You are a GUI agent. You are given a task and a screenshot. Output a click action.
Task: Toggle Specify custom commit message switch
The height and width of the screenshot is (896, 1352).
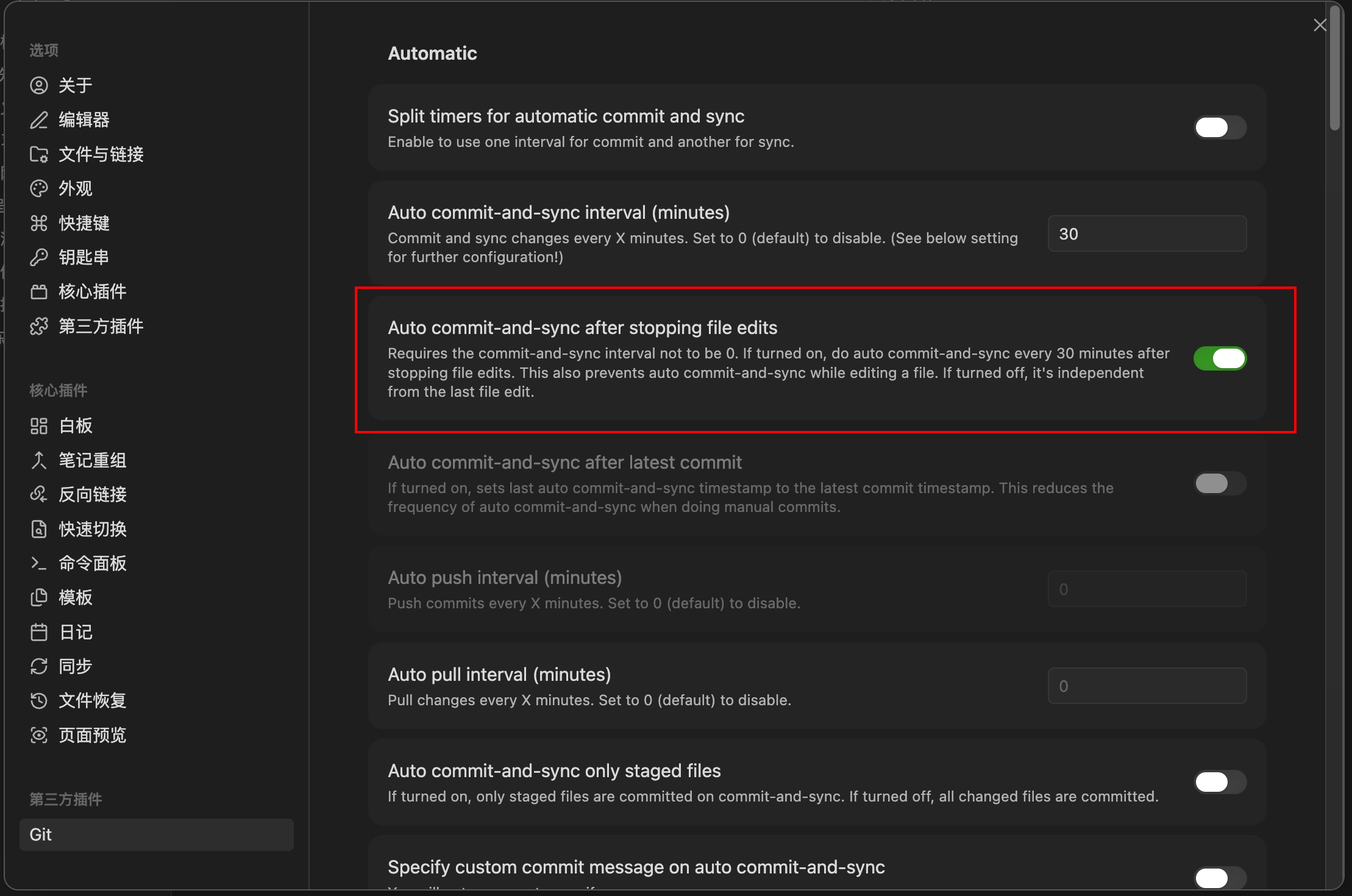[1220, 878]
